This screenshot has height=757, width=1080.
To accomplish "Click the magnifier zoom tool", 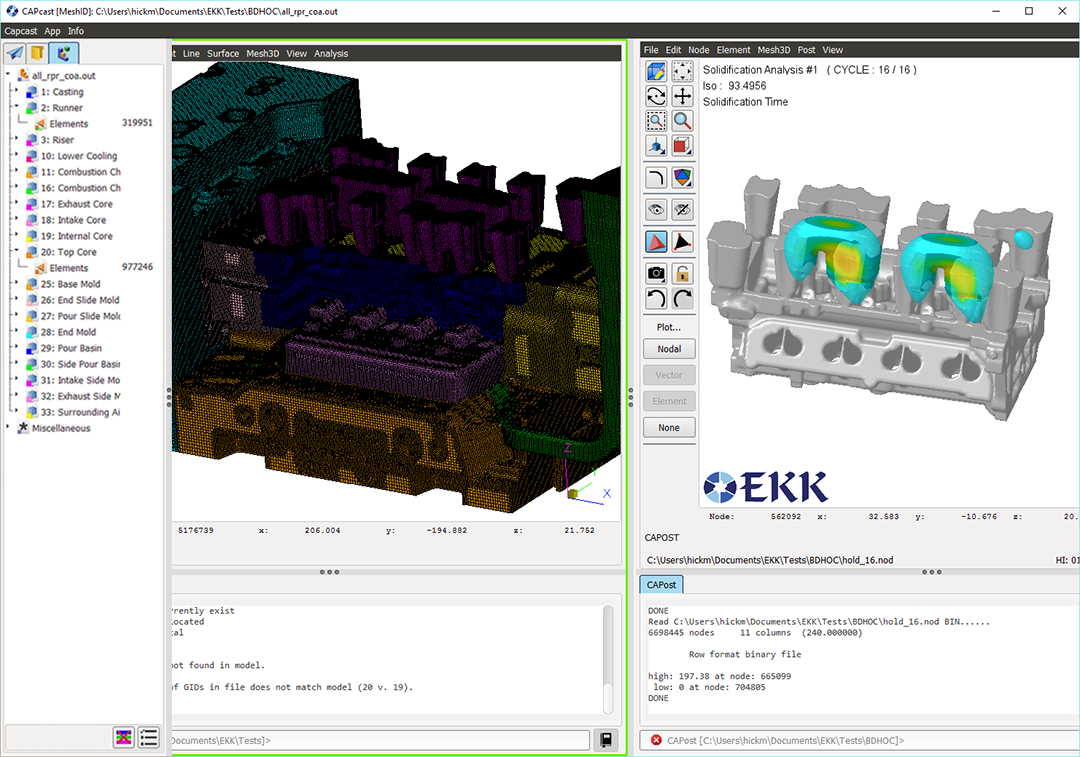I will tap(683, 121).
